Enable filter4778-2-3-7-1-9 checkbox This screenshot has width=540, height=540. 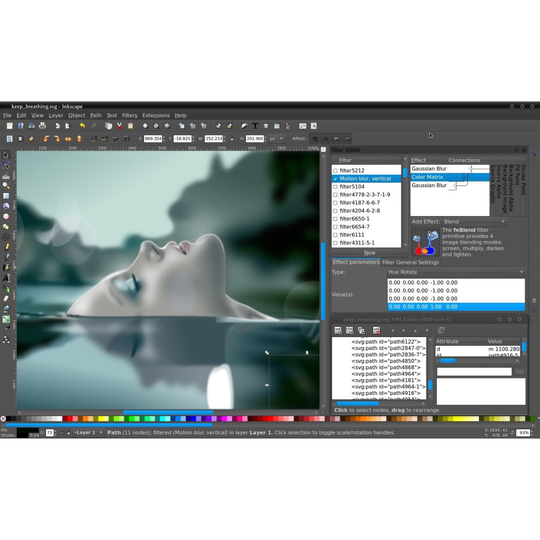pyautogui.click(x=335, y=195)
